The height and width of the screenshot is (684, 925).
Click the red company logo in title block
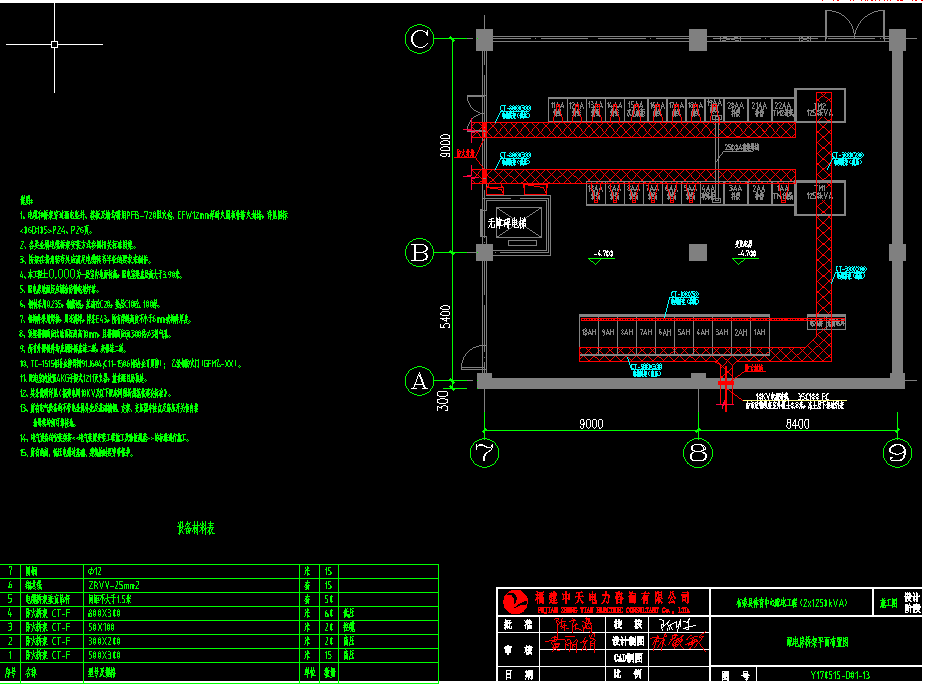pyautogui.click(x=515, y=602)
